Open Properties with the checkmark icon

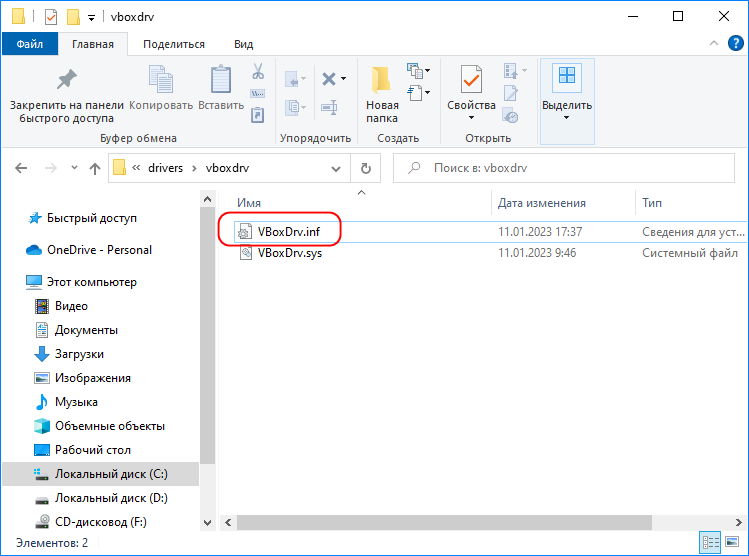click(471, 79)
